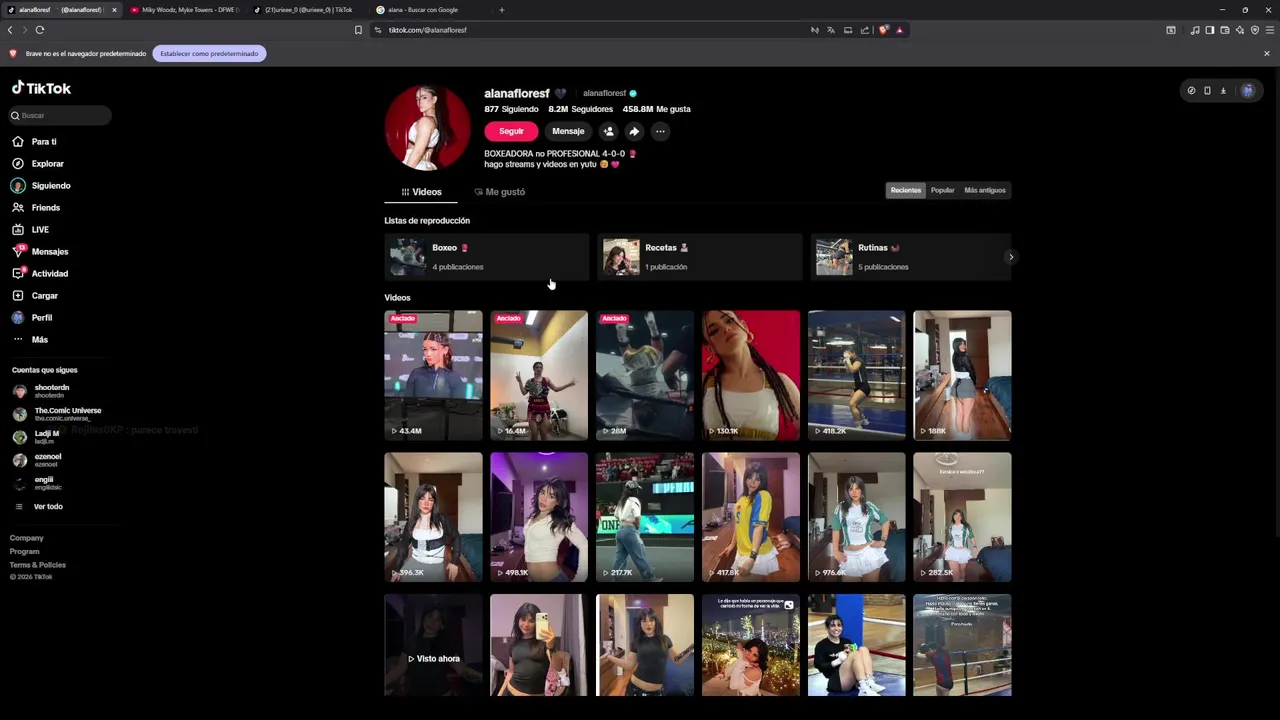Dismiss the default browser infobar

(1267, 54)
